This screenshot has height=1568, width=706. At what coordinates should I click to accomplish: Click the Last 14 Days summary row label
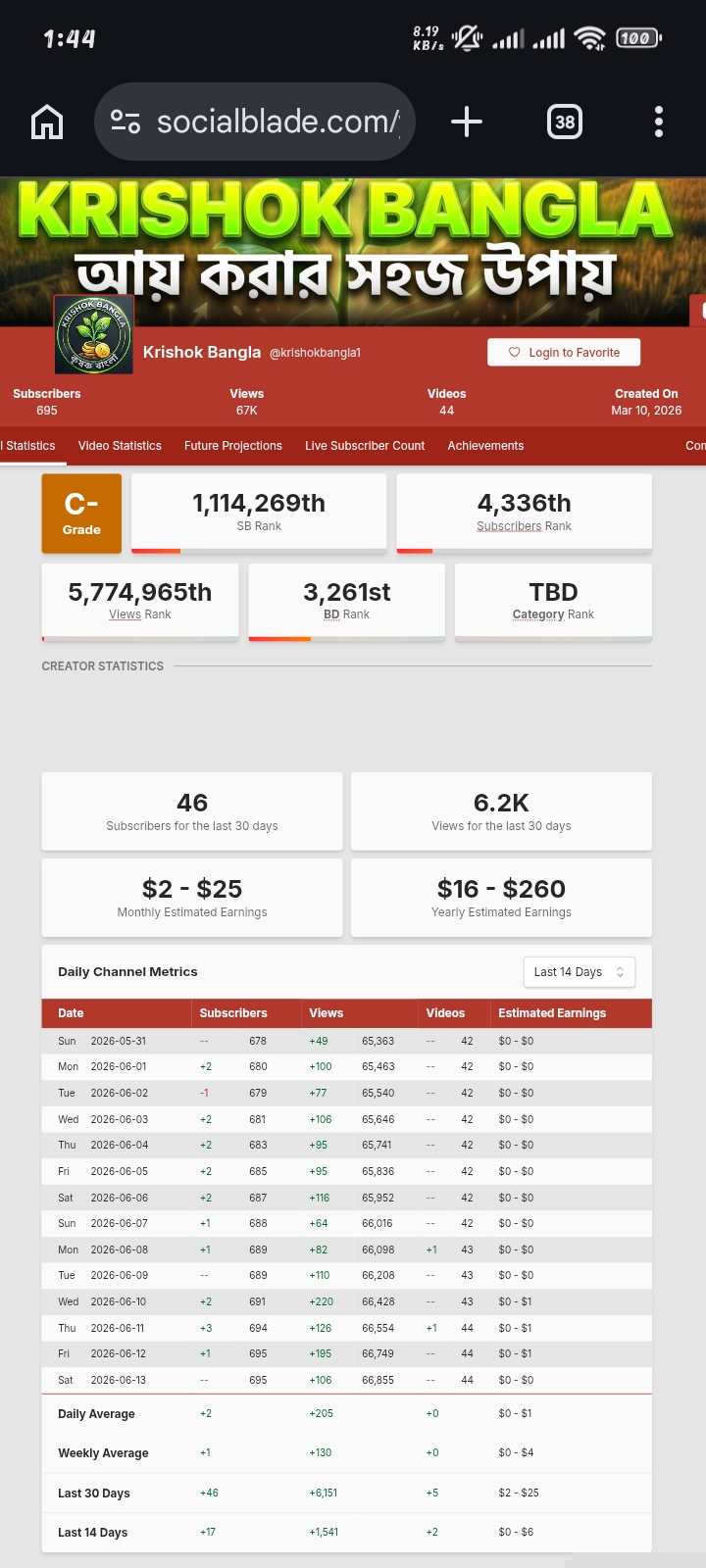(92, 1533)
